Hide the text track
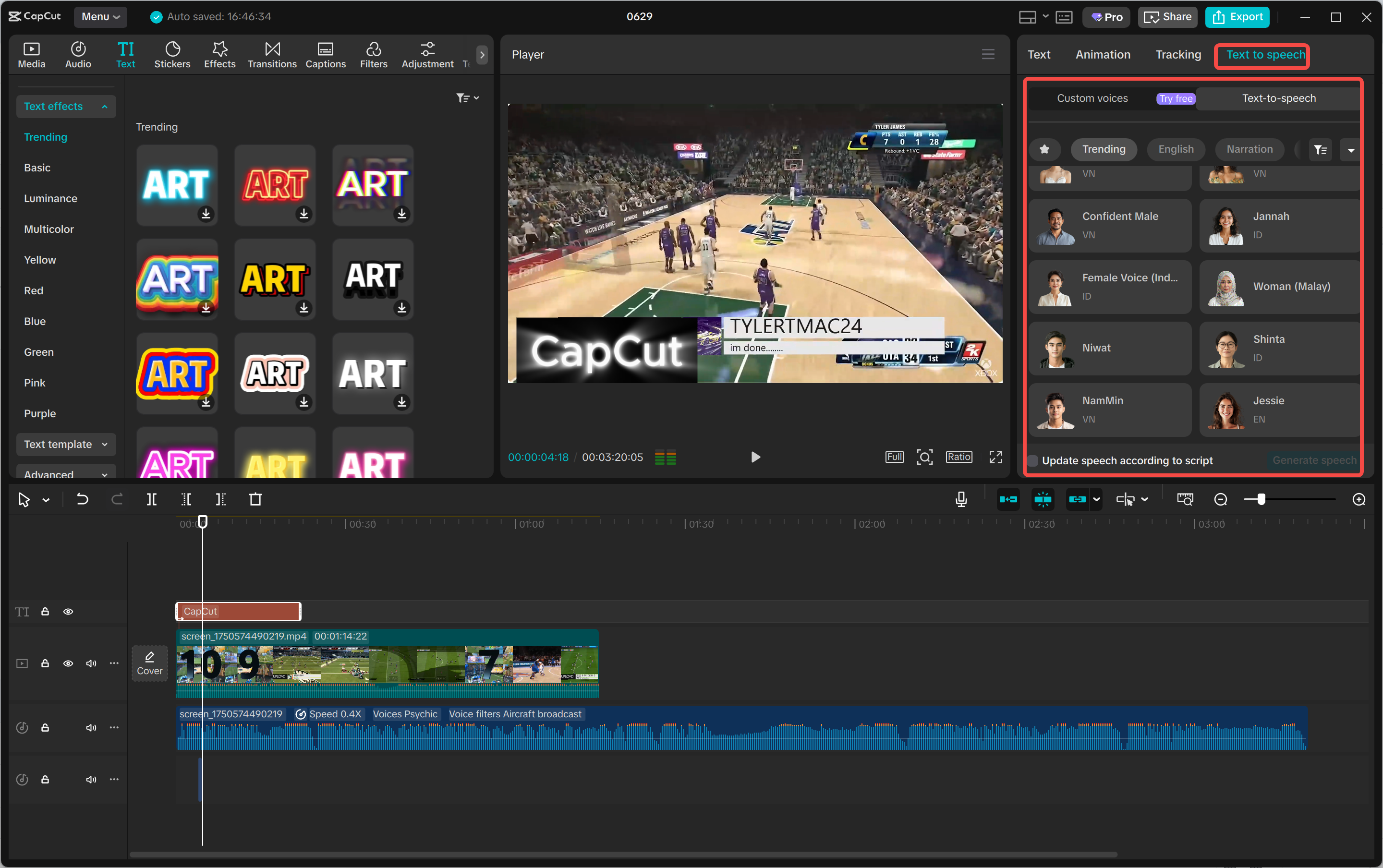The image size is (1383, 868). pyautogui.click(x=68, y=611)
